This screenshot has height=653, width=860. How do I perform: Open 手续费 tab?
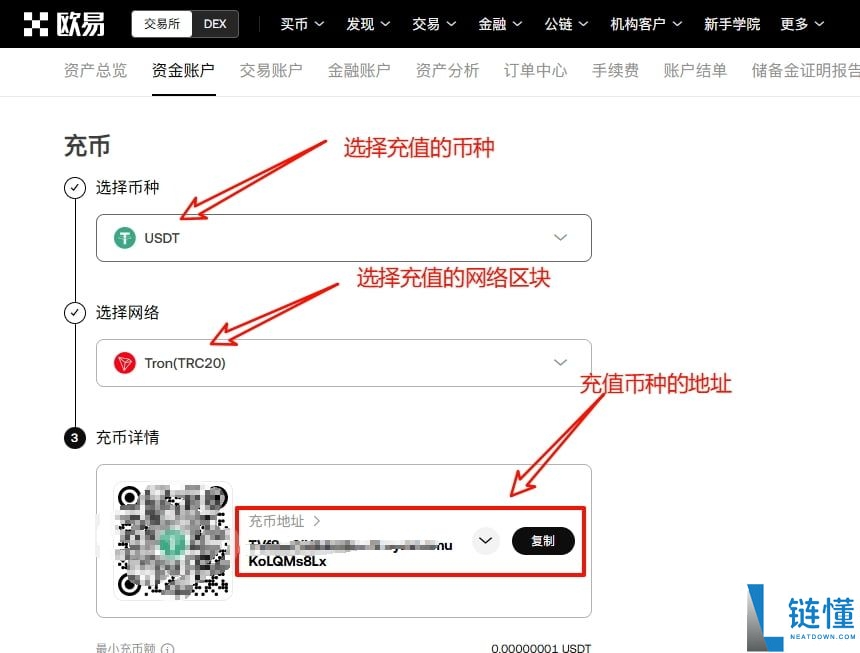(x=615, y=70)
